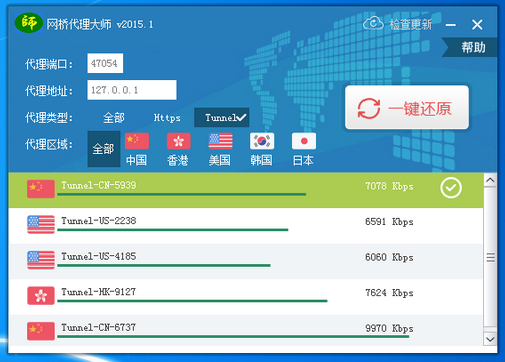Click the 日本 region label
Screen dimensions: 505x362
(303, 160)
